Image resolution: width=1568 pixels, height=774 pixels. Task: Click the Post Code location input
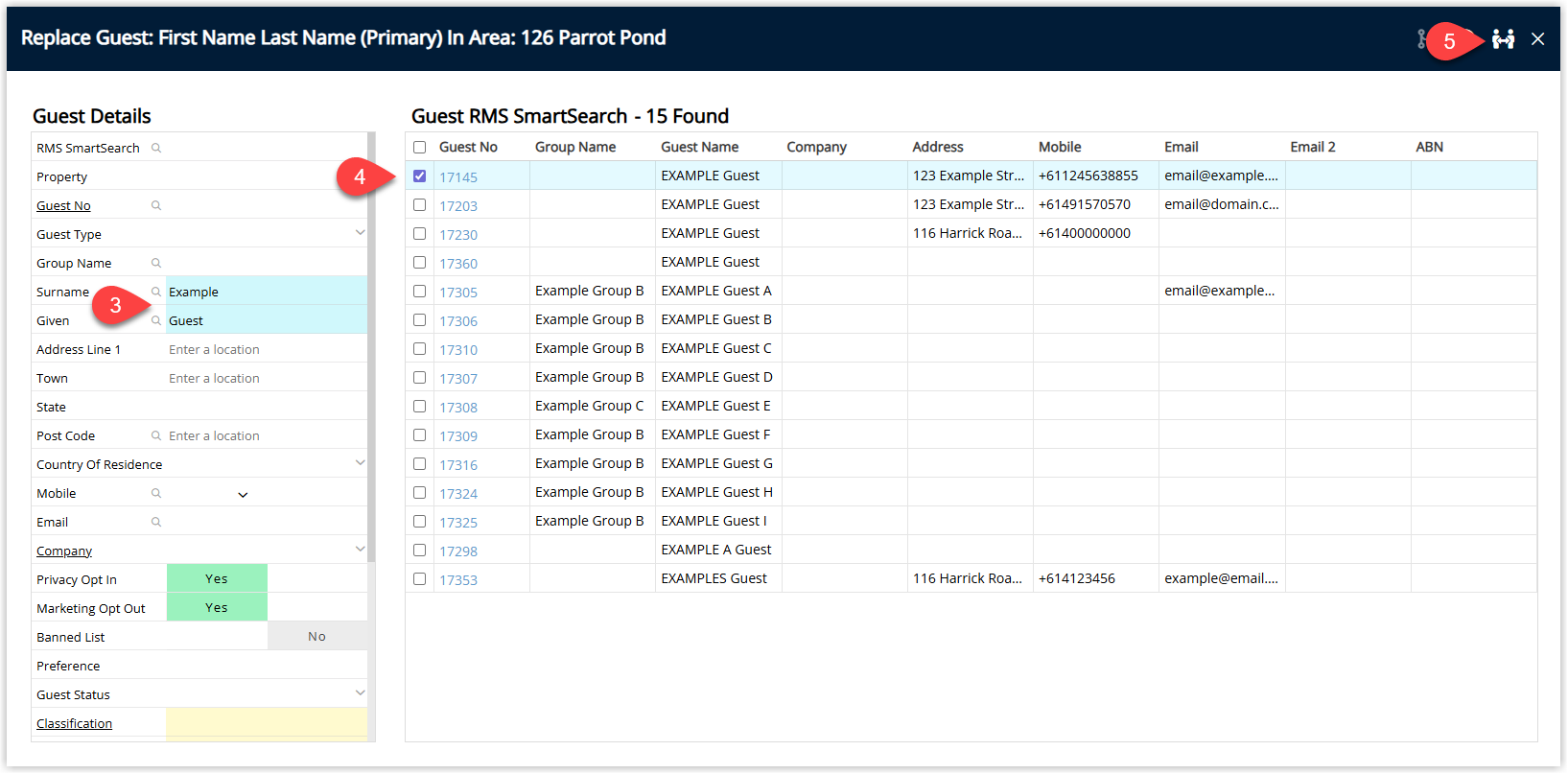pos(267,435)
